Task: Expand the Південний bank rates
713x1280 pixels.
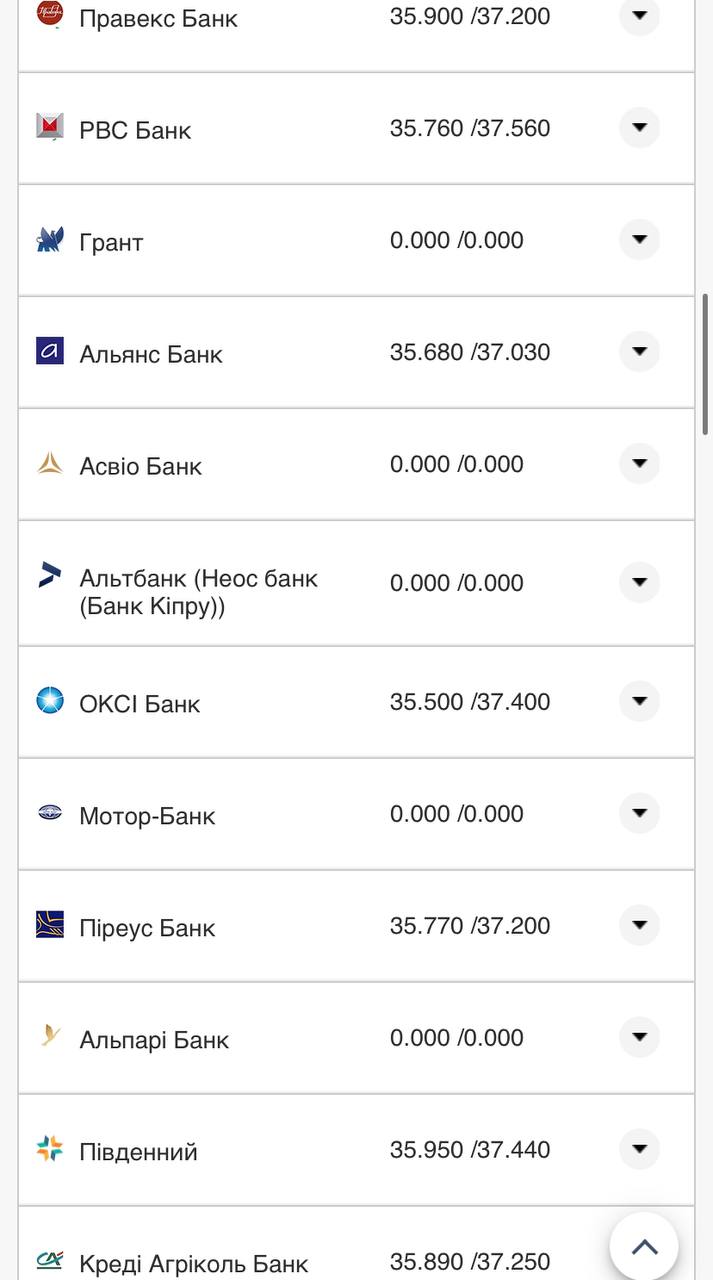Action: point(640,1150)
